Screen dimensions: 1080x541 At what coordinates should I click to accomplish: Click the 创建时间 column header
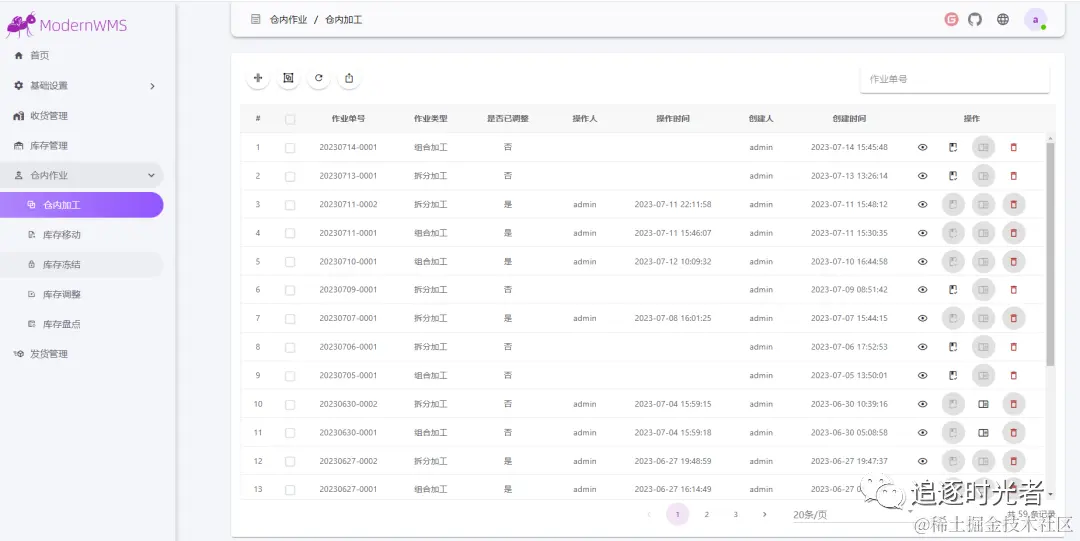tap(849, 119)
